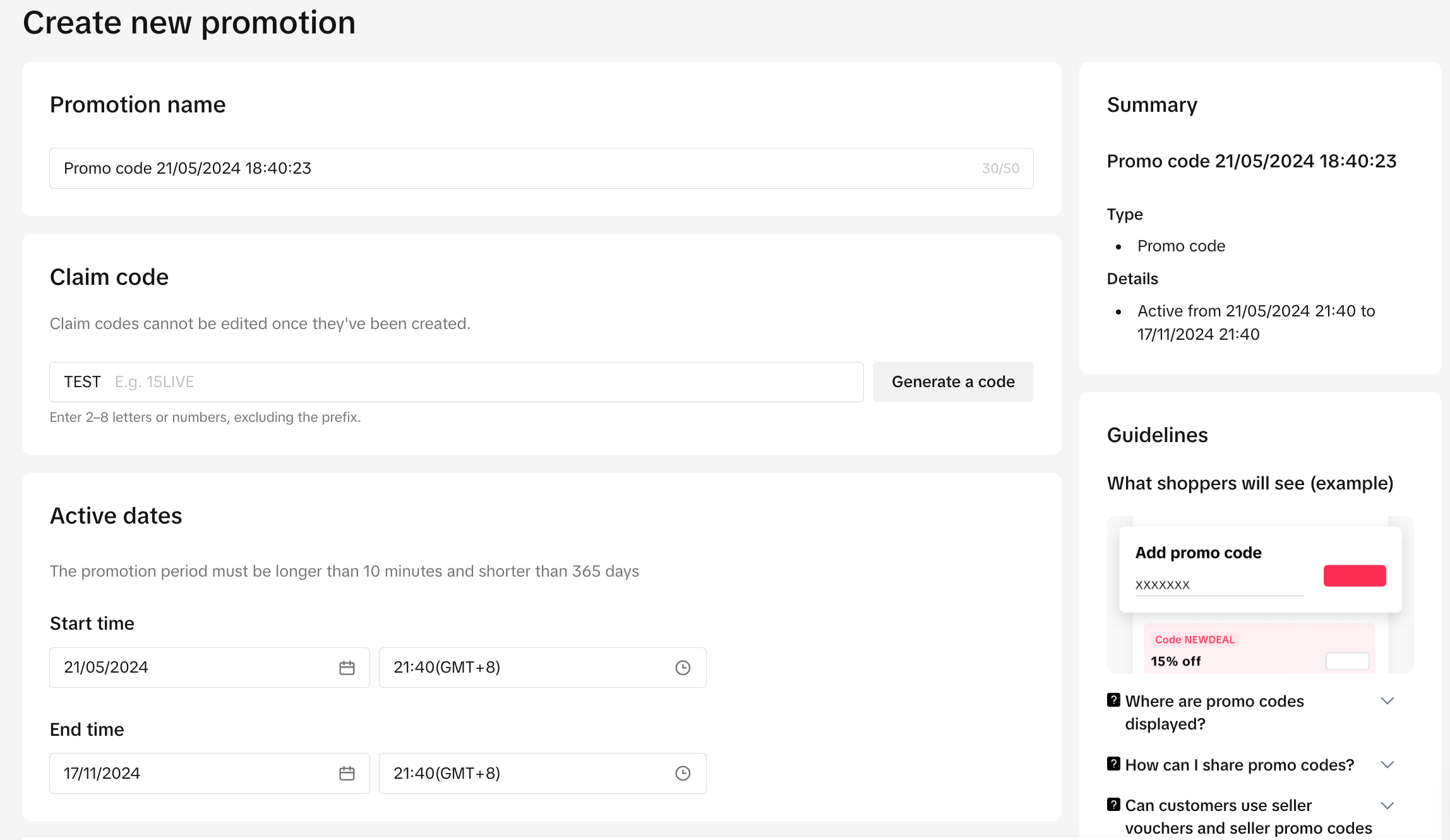Expand 'Can customers use seller vouchers' chevron
Viewport: 1450px width, 840px height.
point(1387,805)
